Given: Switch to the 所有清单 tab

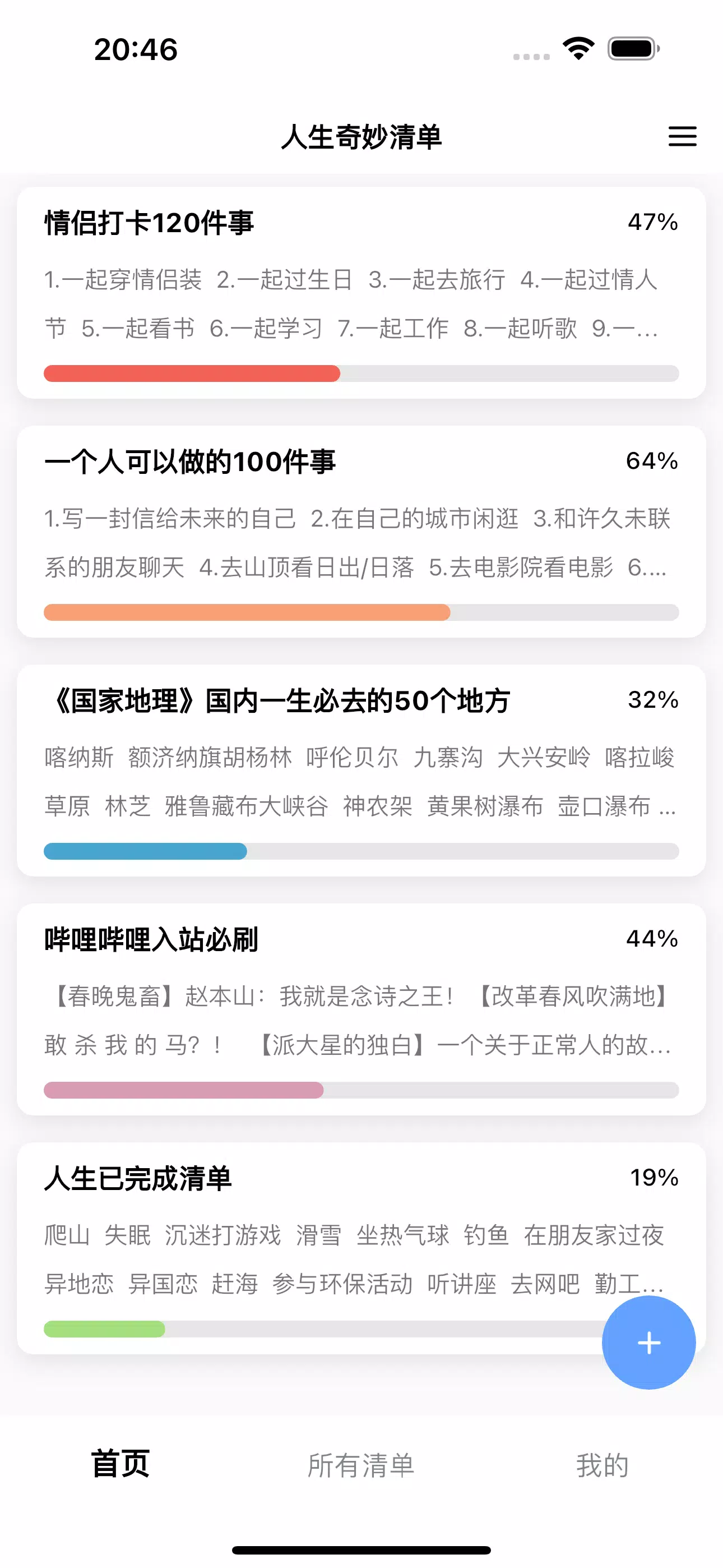Looking at the screenshot, I should [361, 1464].
